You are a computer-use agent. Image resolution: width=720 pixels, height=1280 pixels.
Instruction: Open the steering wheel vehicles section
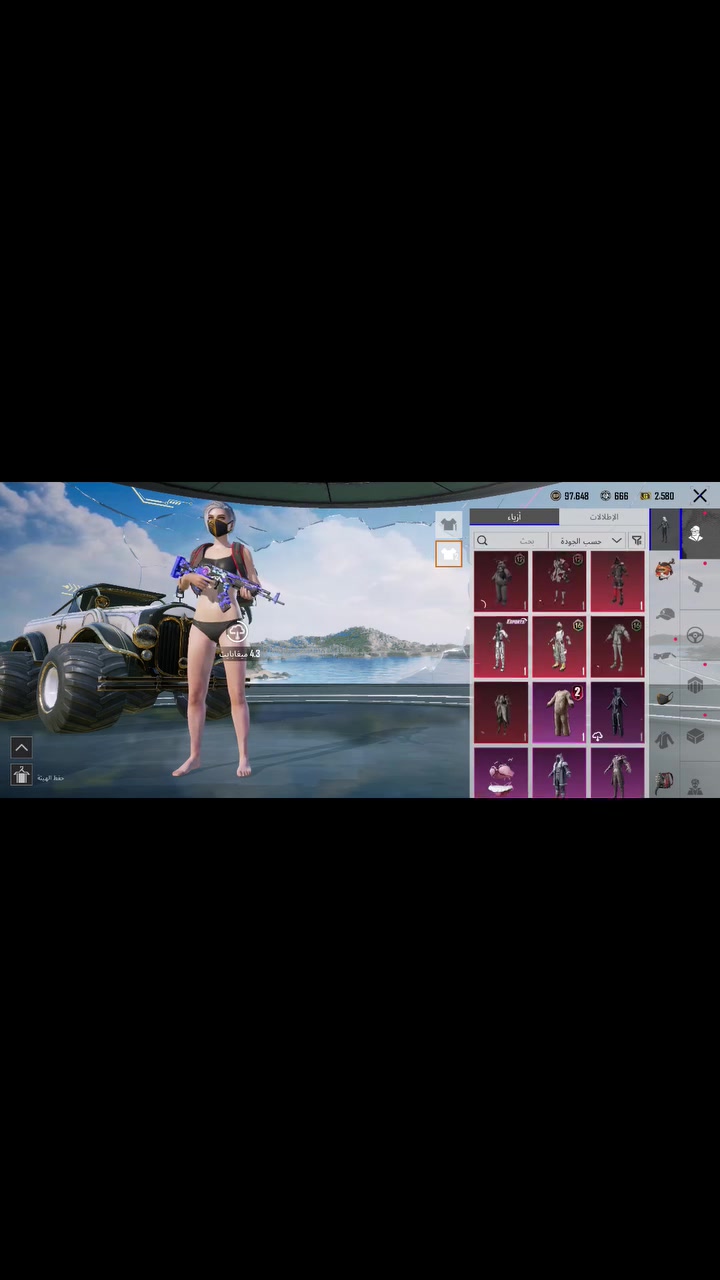tap(696, 635)
